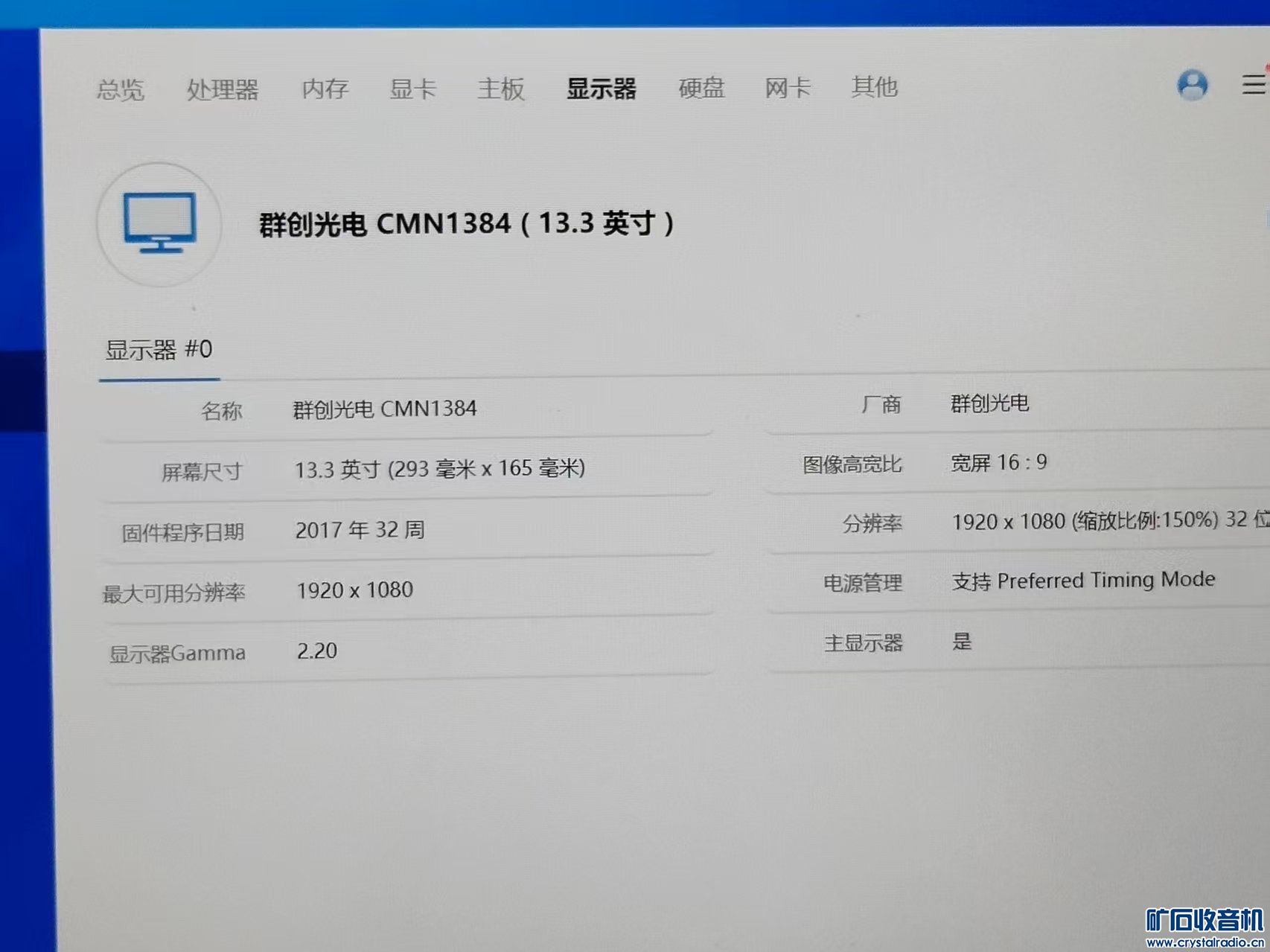Go to the 显卡 tab

tap(412, 89)
